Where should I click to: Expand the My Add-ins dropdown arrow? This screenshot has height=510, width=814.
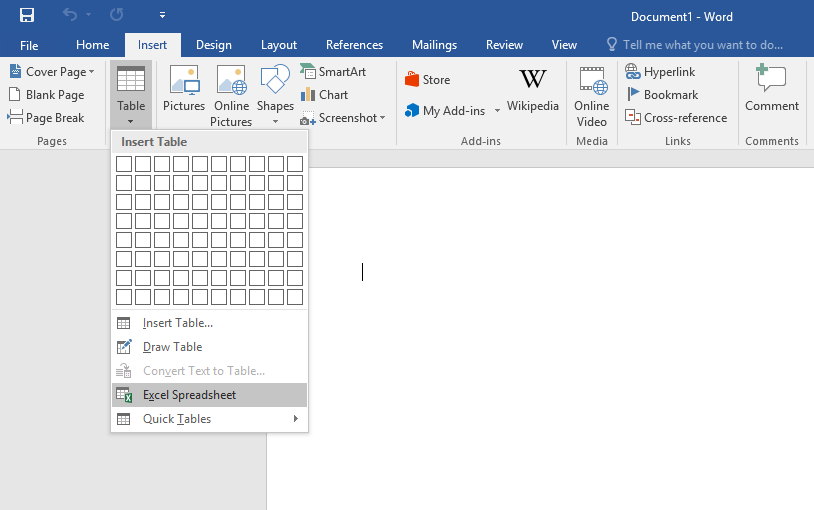(x=497, y=111)
